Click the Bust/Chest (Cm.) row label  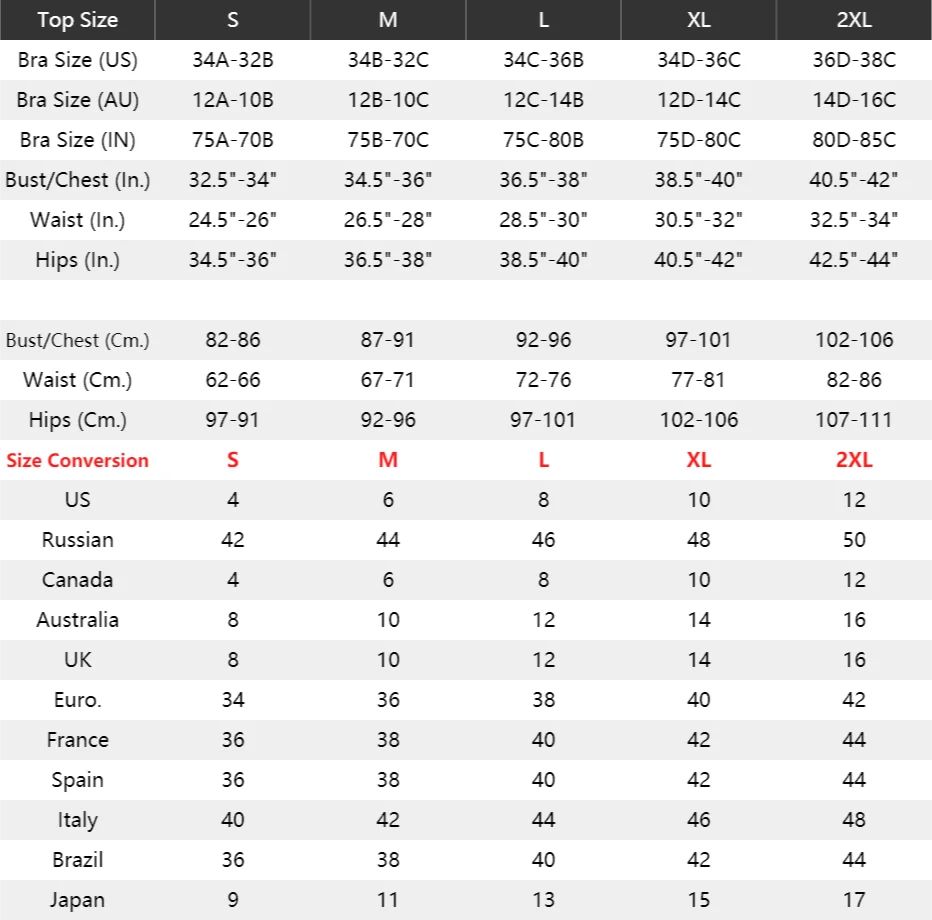pyautogui.click(x=77, y=341)
